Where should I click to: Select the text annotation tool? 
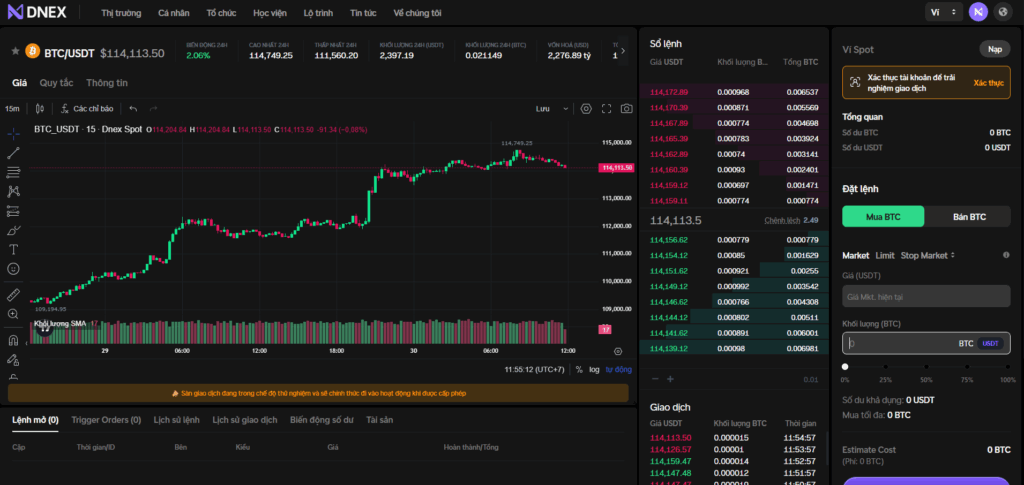pos(14,249)
